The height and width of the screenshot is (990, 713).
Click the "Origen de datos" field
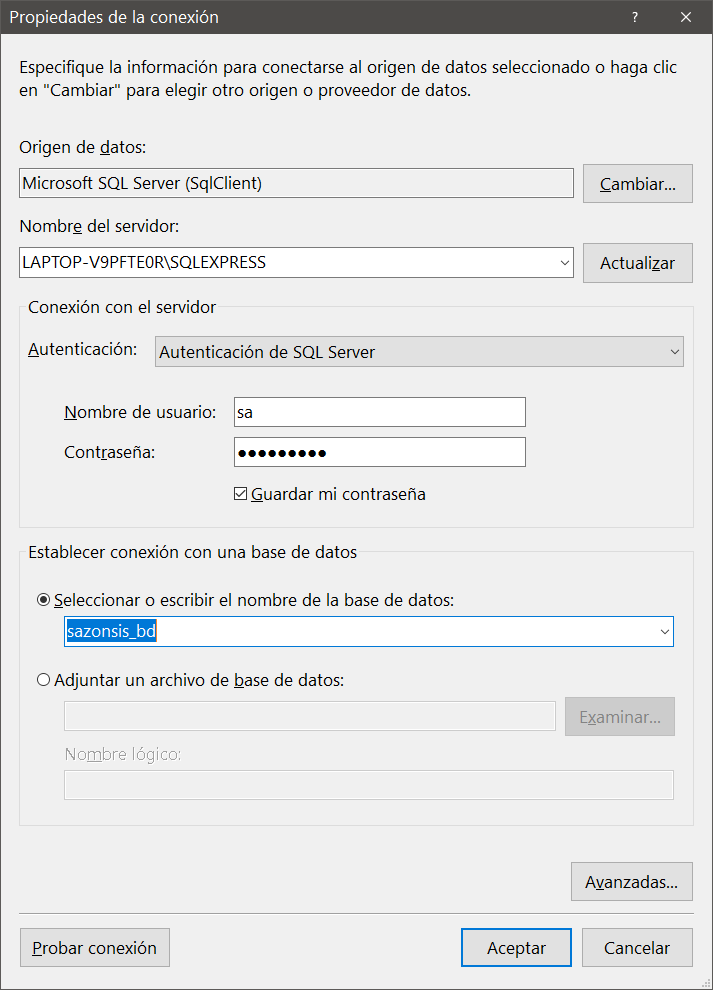click(295, 183)
